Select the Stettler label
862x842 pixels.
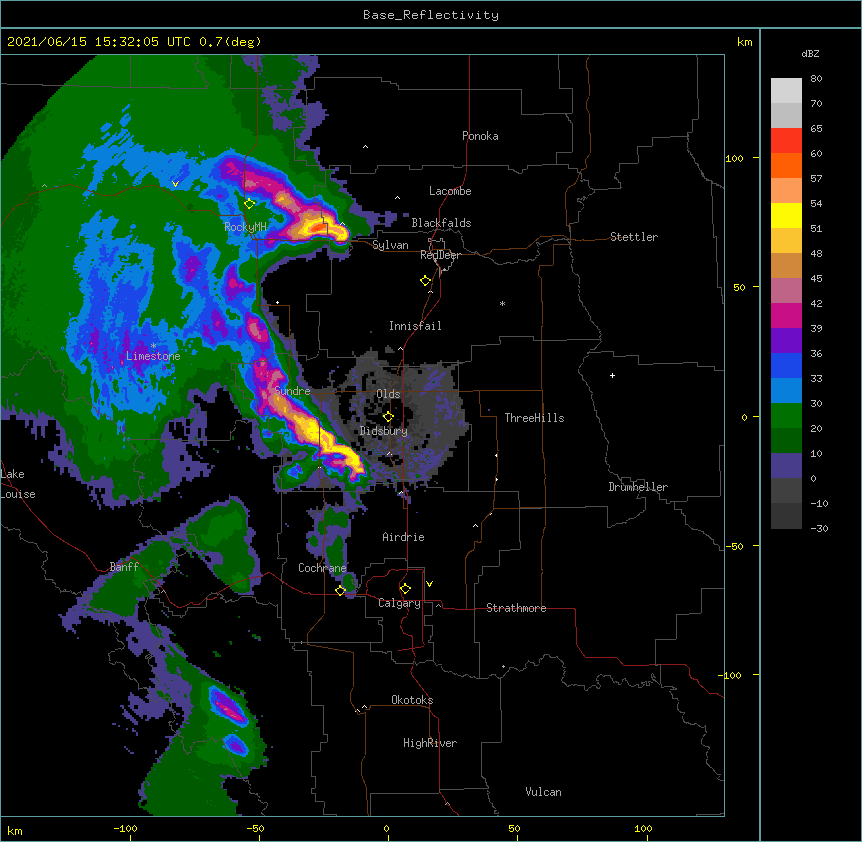point(633,237)
